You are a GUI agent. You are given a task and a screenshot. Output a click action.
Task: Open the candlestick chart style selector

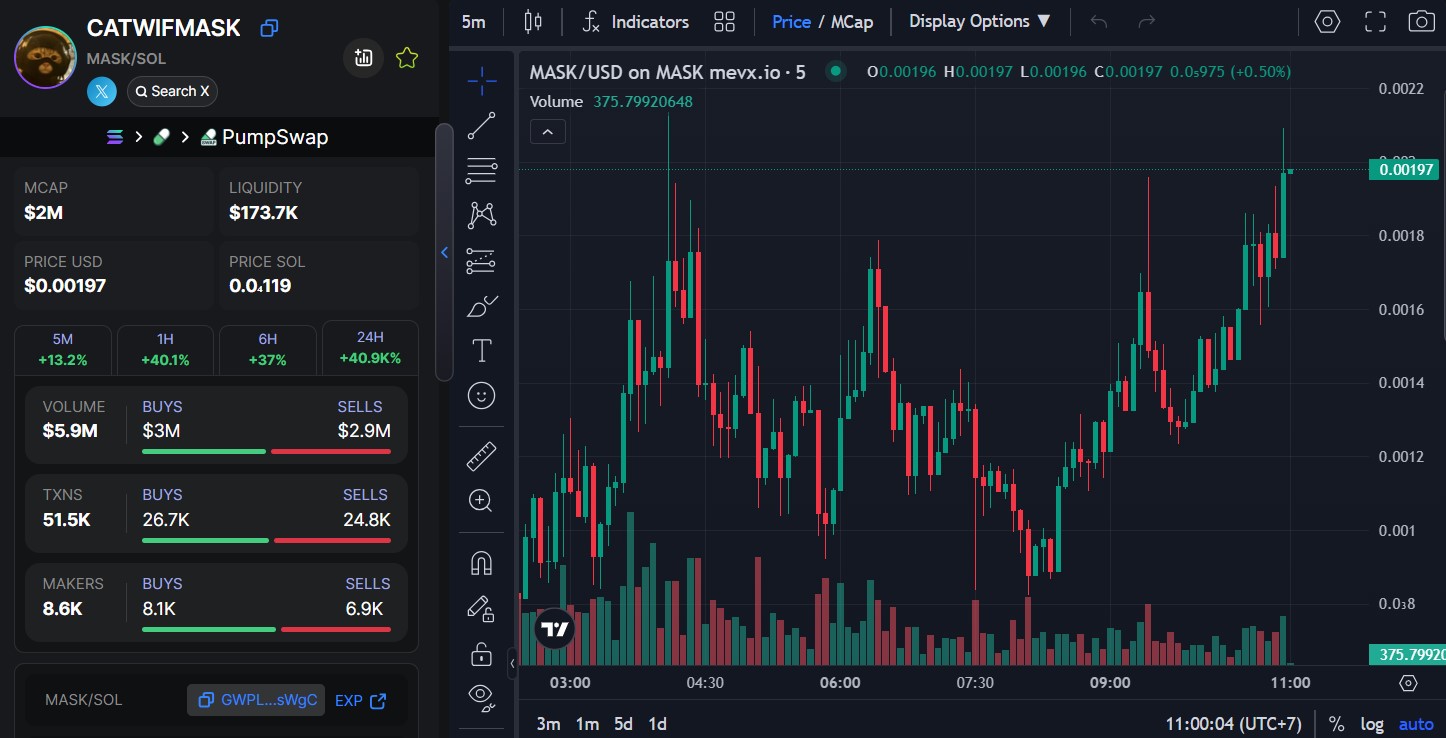tap(532, 22)
